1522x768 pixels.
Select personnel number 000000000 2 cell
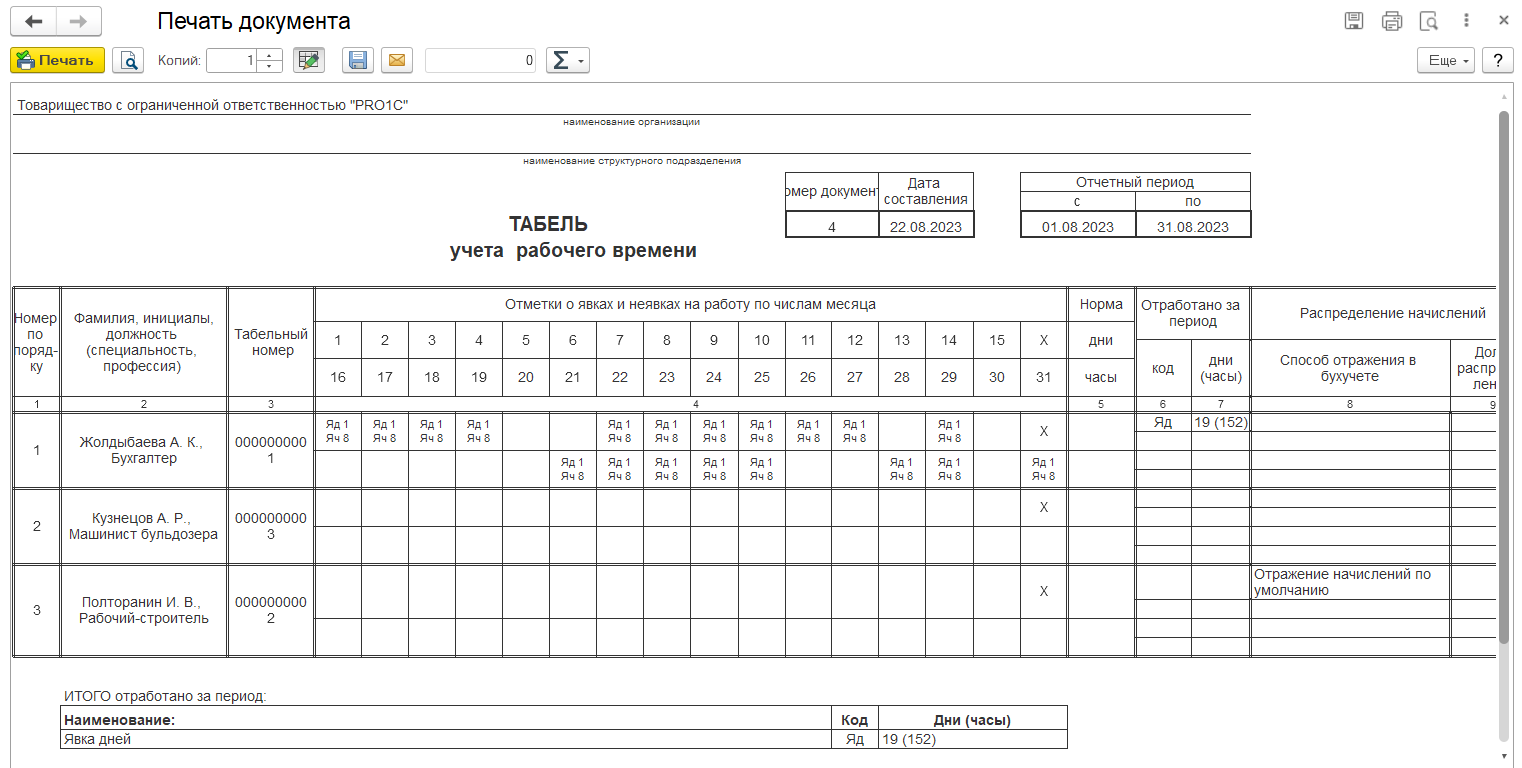pos(272,610)
